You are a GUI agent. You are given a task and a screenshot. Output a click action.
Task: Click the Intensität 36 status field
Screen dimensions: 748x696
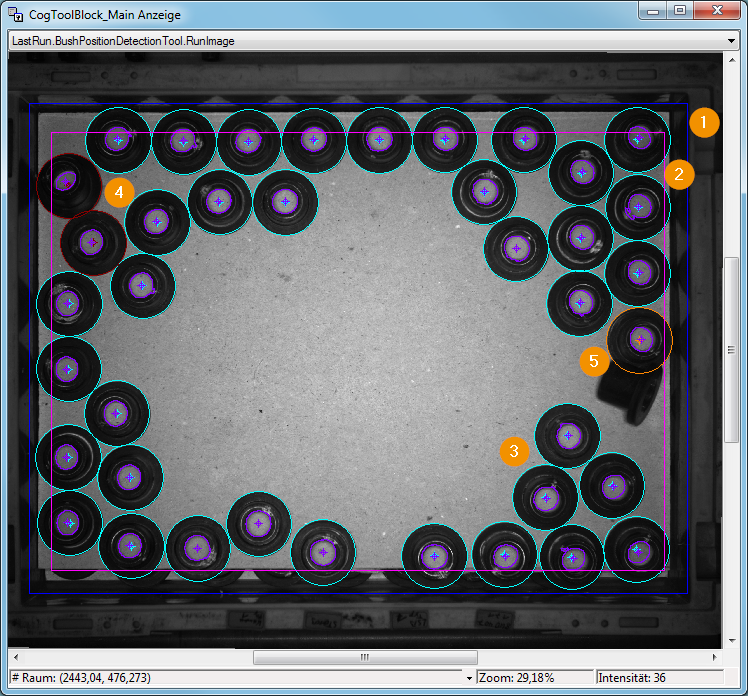click(660, 678)
